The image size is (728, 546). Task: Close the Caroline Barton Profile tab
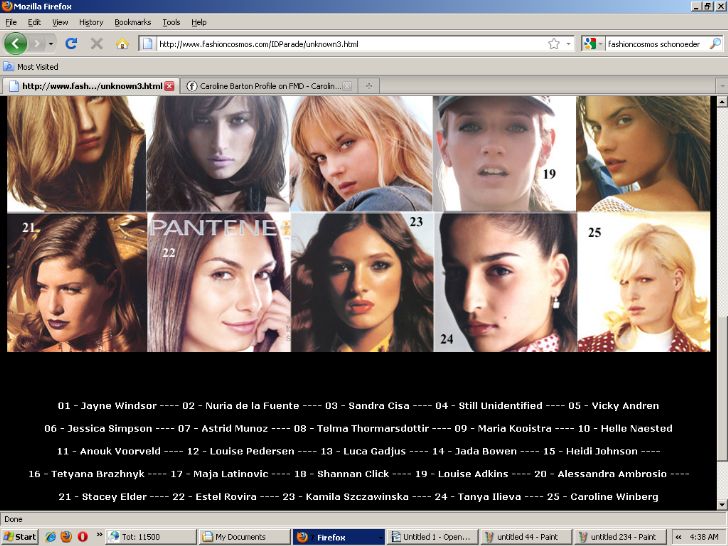click(347, 86)
